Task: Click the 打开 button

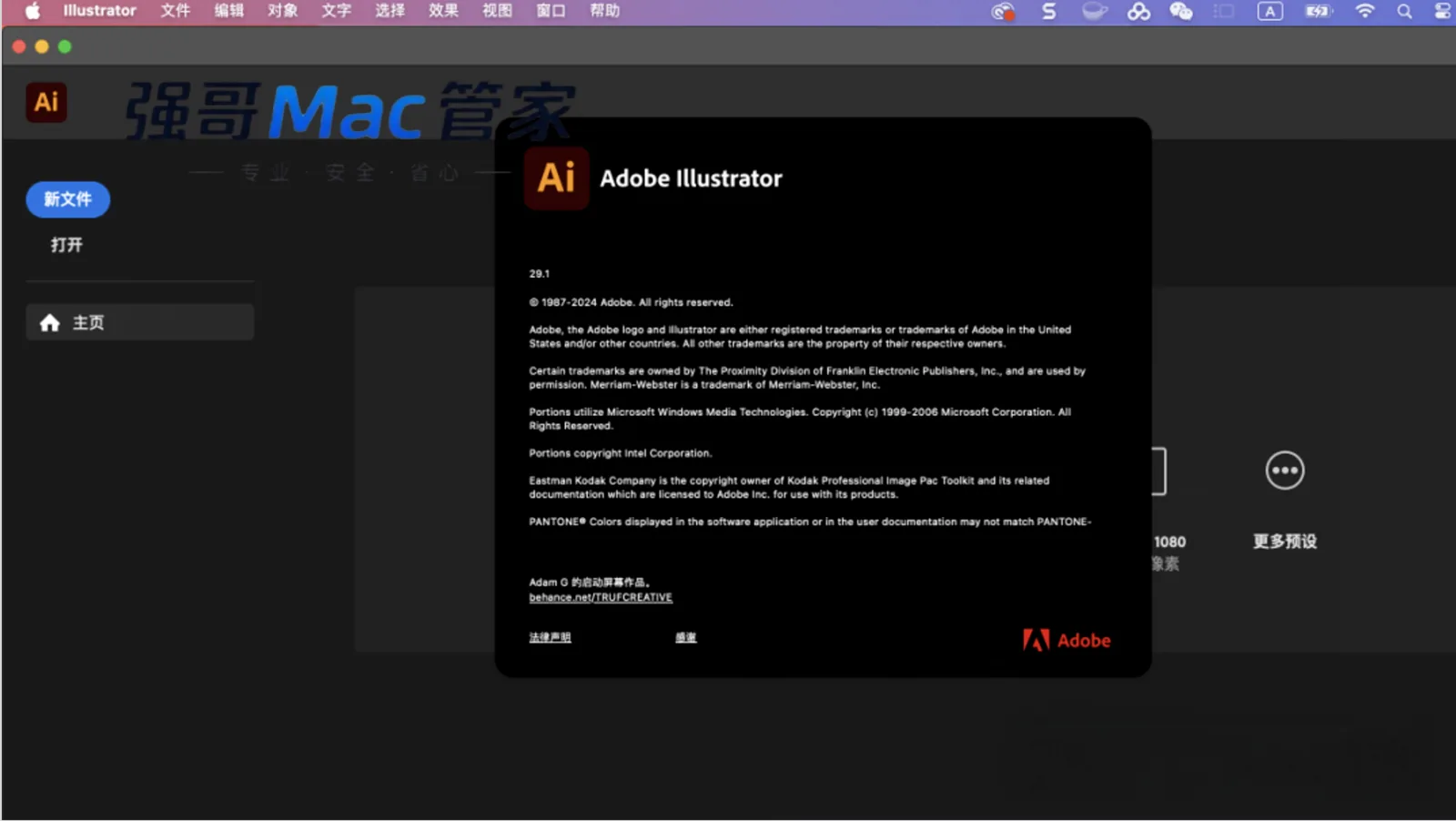Action: (66, 245)
